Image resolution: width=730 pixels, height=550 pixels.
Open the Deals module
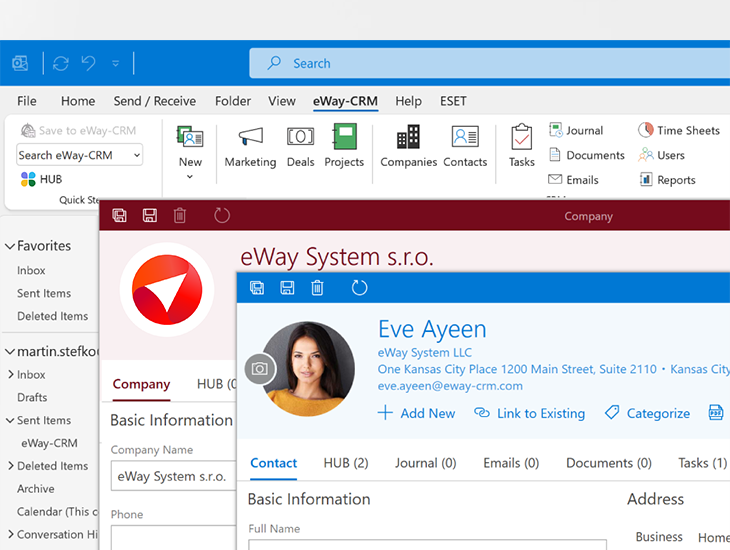pyautogui.click(x=300, y=146)
